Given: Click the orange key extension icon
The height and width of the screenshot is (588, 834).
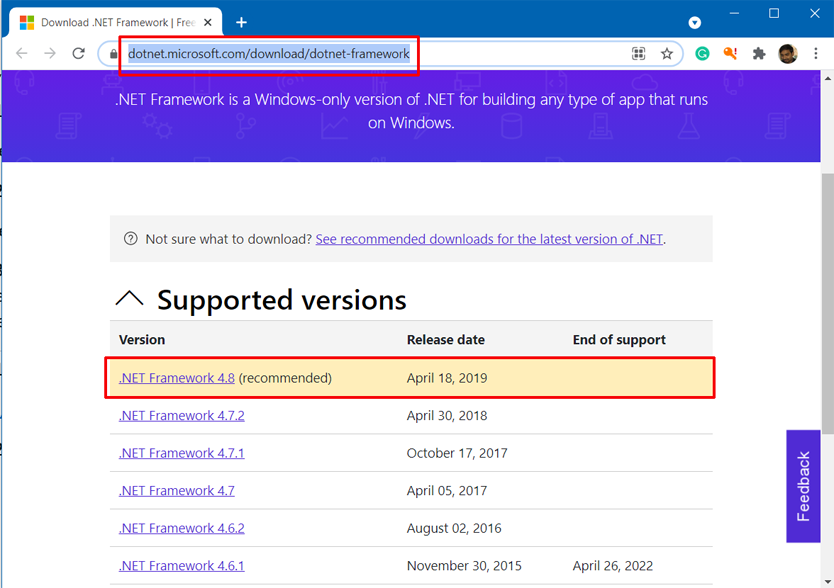Looking at the screenshot, I should pyautogui.click(x=730, y=53).
